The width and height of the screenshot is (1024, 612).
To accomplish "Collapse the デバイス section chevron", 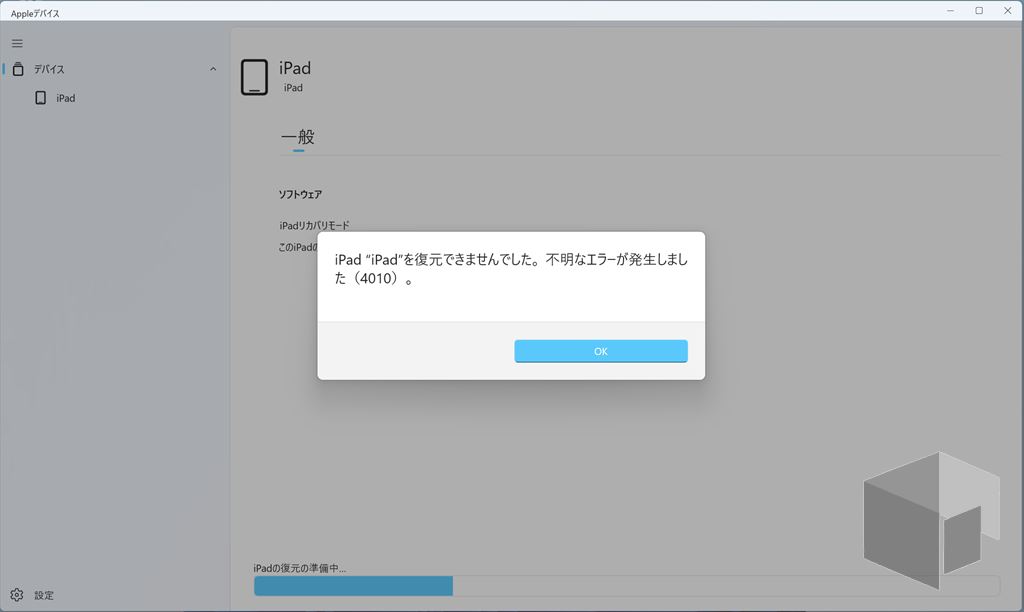I will (213, 69).
